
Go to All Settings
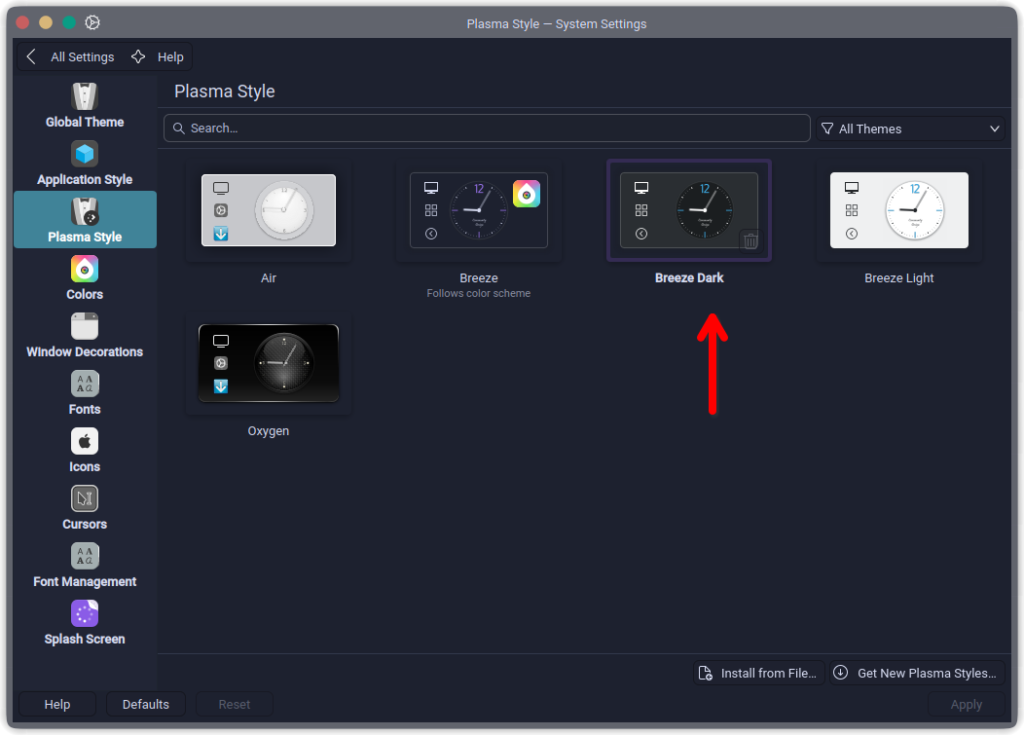(x=82, y=57)
